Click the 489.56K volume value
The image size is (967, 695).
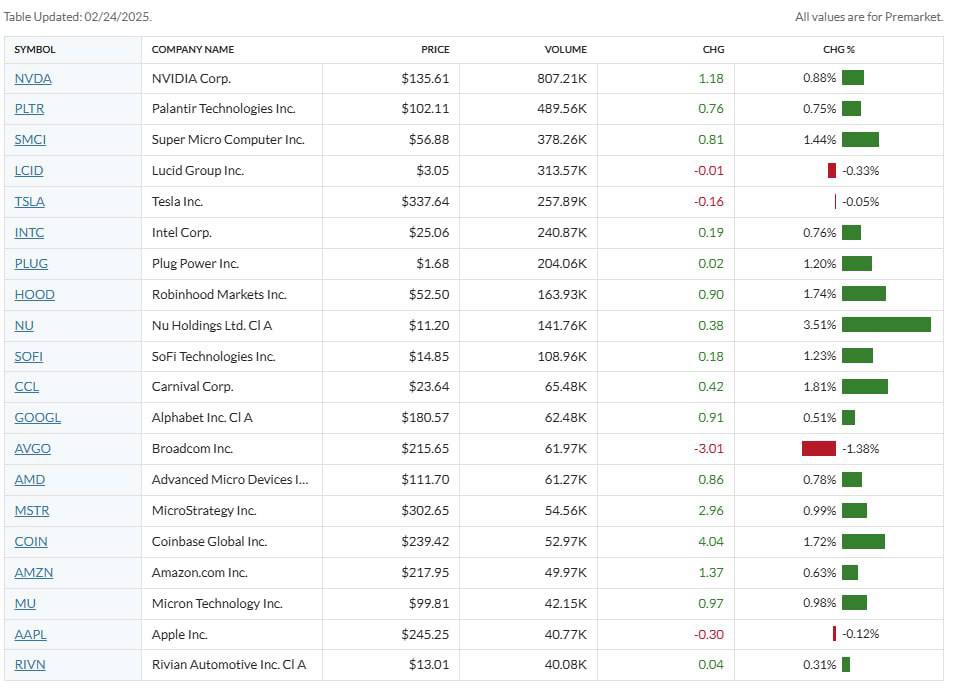coord(562,109)
